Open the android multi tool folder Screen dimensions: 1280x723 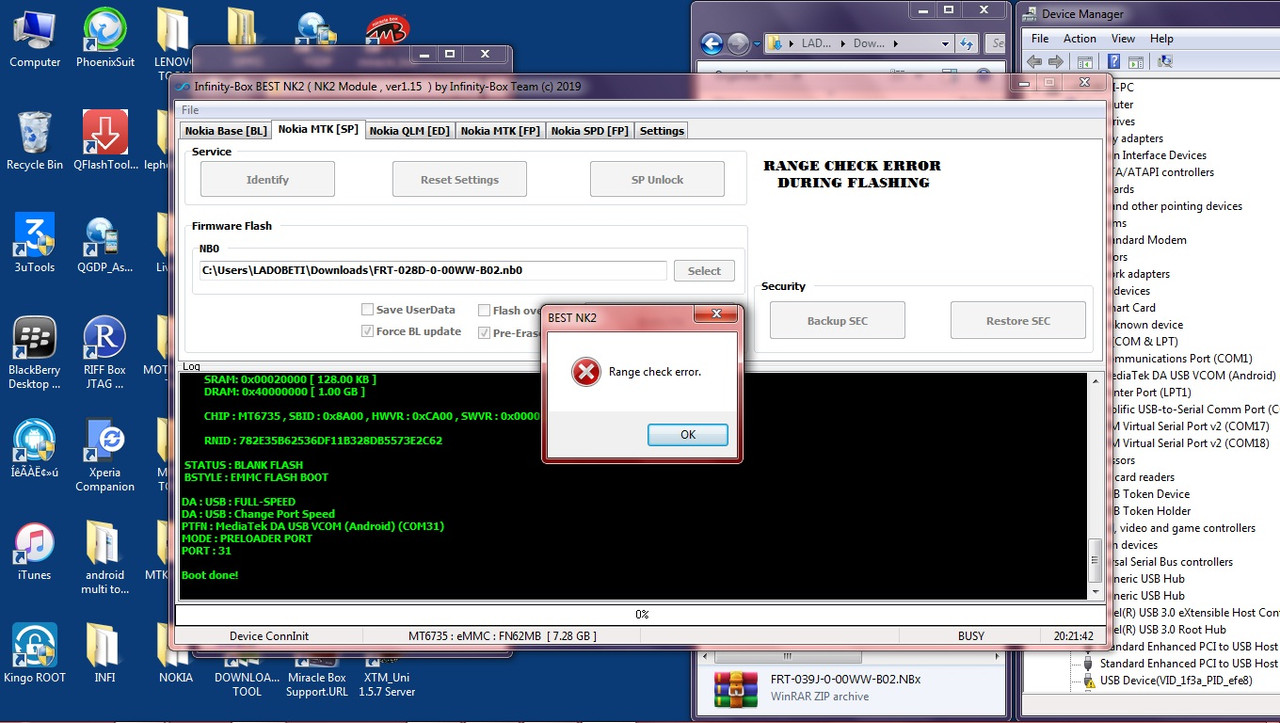pos(105,558)
